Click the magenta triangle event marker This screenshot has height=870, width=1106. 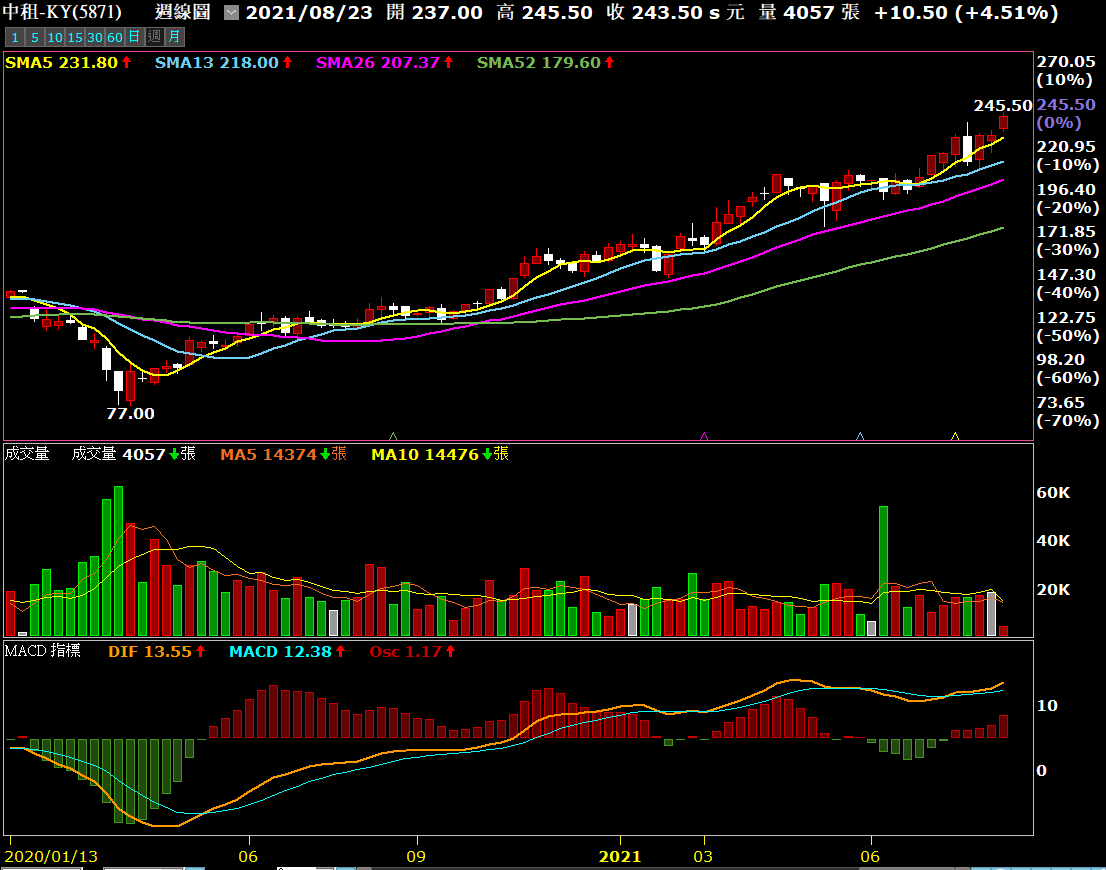click(x=705, y=436)
